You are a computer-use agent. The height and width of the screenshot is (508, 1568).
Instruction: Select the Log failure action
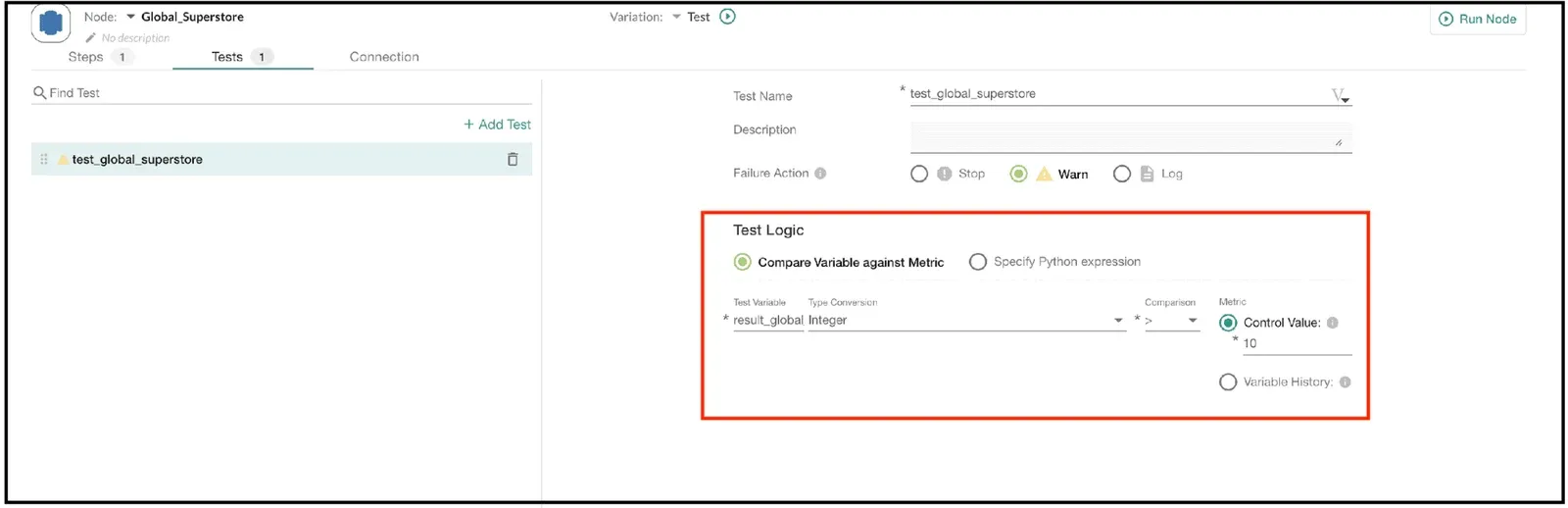click(x=1122, y=174)
